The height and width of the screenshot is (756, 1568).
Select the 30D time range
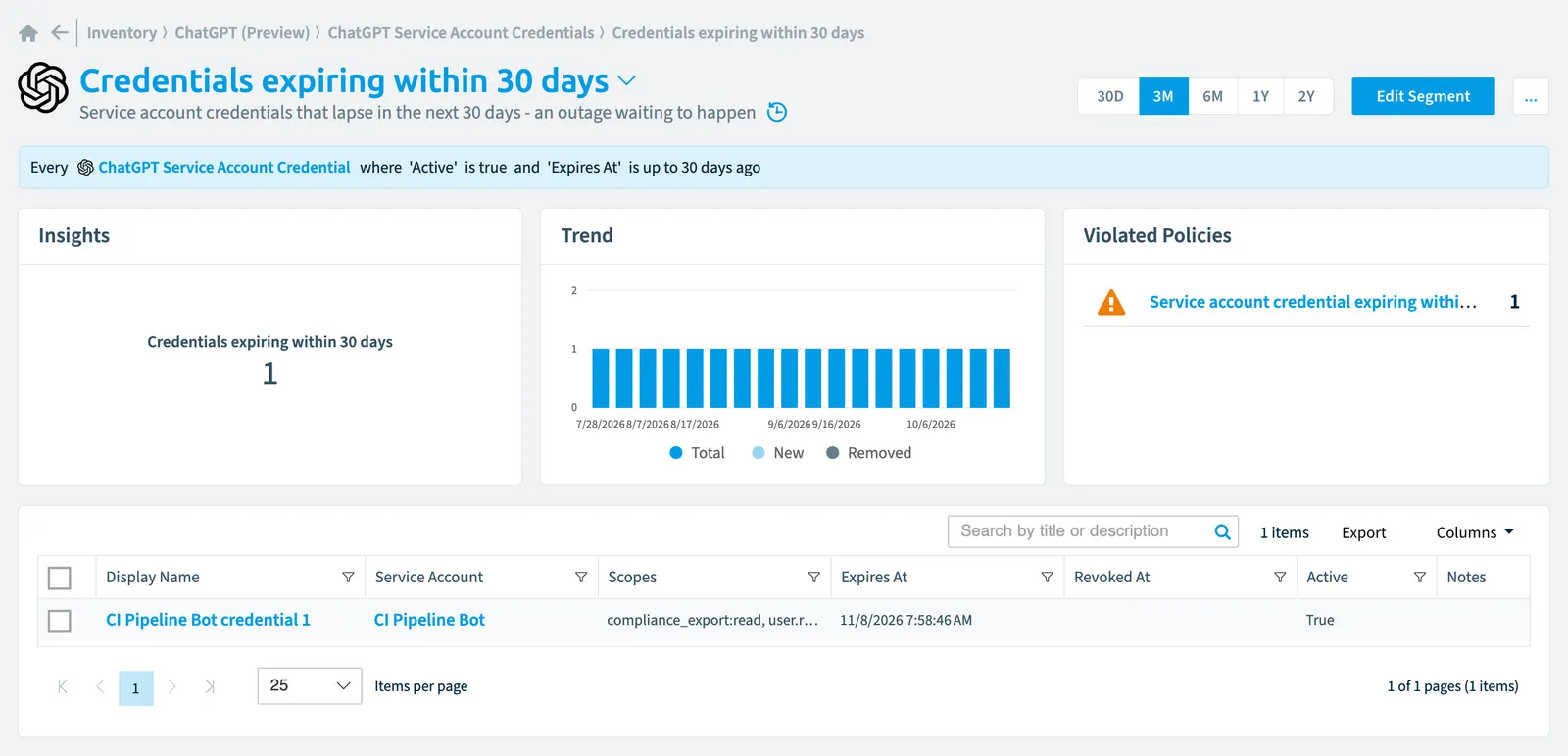[1109, 96]
